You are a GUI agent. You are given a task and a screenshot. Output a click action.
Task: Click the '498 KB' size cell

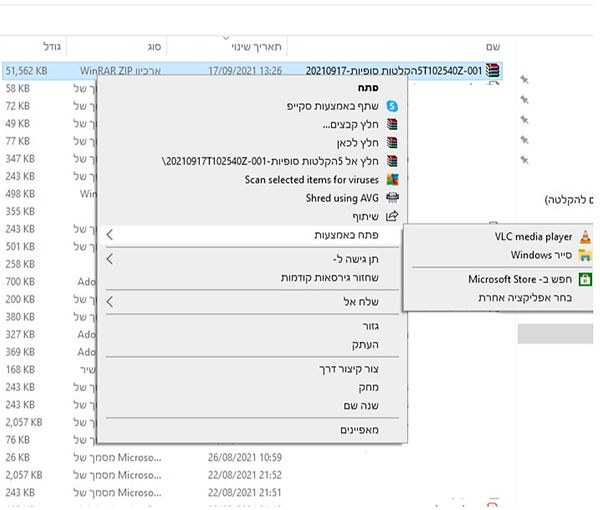pyautogui.click(x=20, y=194)
